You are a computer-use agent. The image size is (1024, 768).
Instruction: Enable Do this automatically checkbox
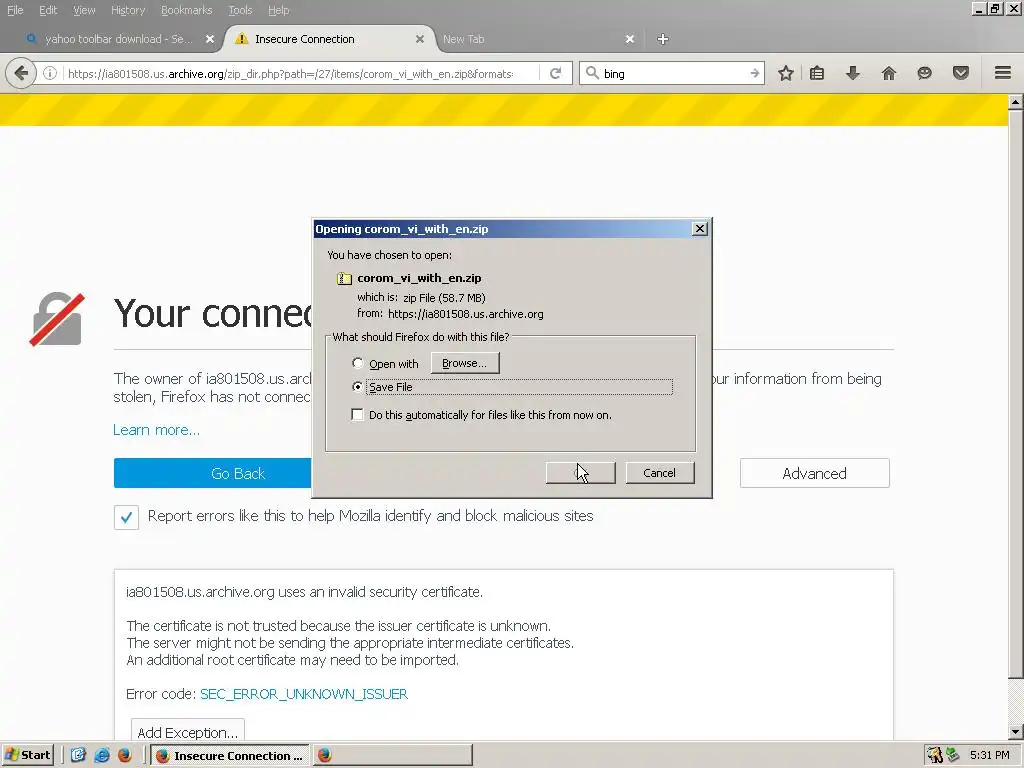pyautogui.click(x=357, y=415)
